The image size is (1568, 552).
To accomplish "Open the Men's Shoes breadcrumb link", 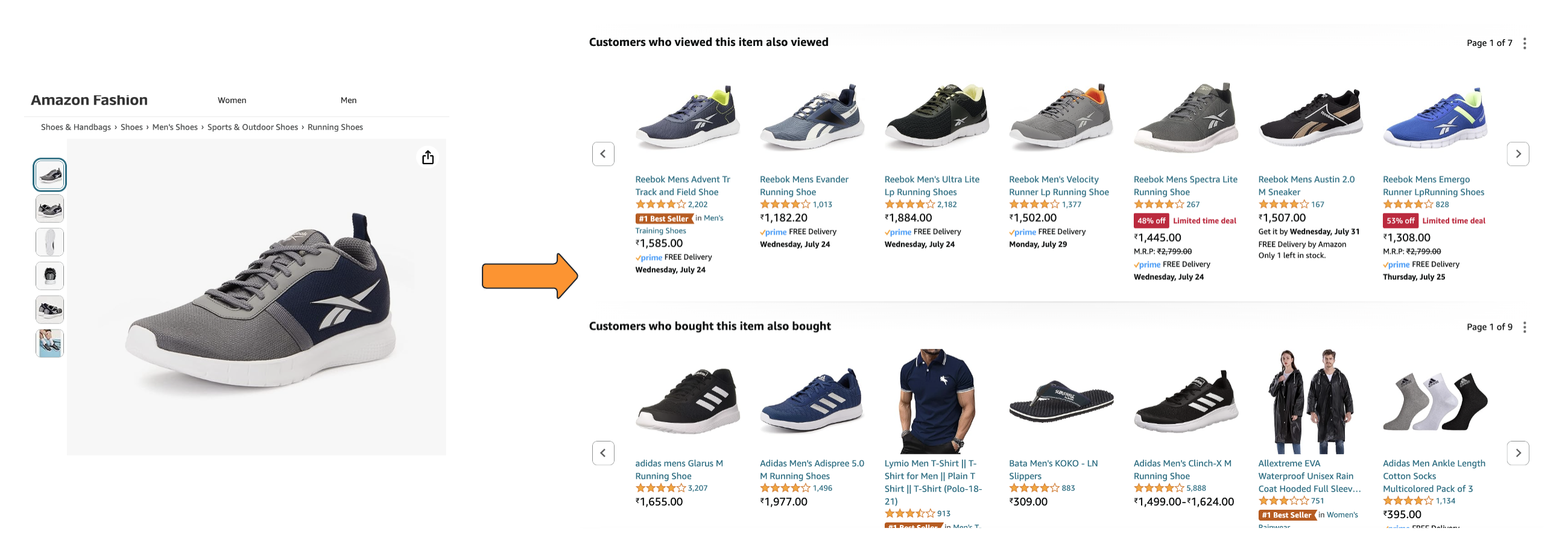I will coord(175,127).
